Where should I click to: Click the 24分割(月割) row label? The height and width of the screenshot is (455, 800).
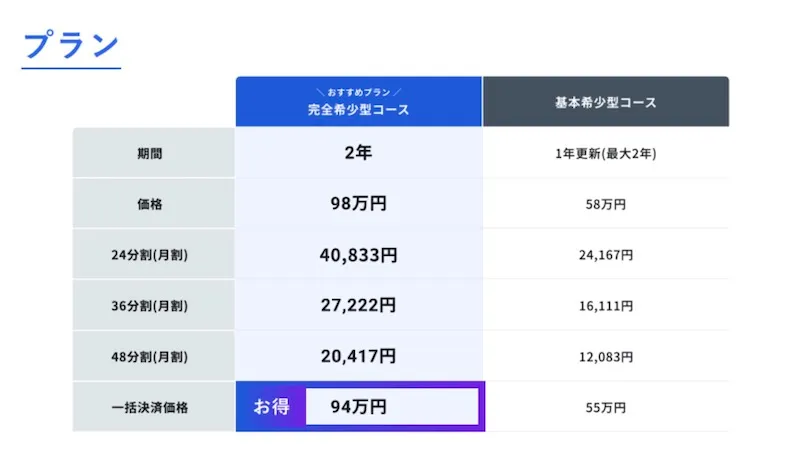153,255
